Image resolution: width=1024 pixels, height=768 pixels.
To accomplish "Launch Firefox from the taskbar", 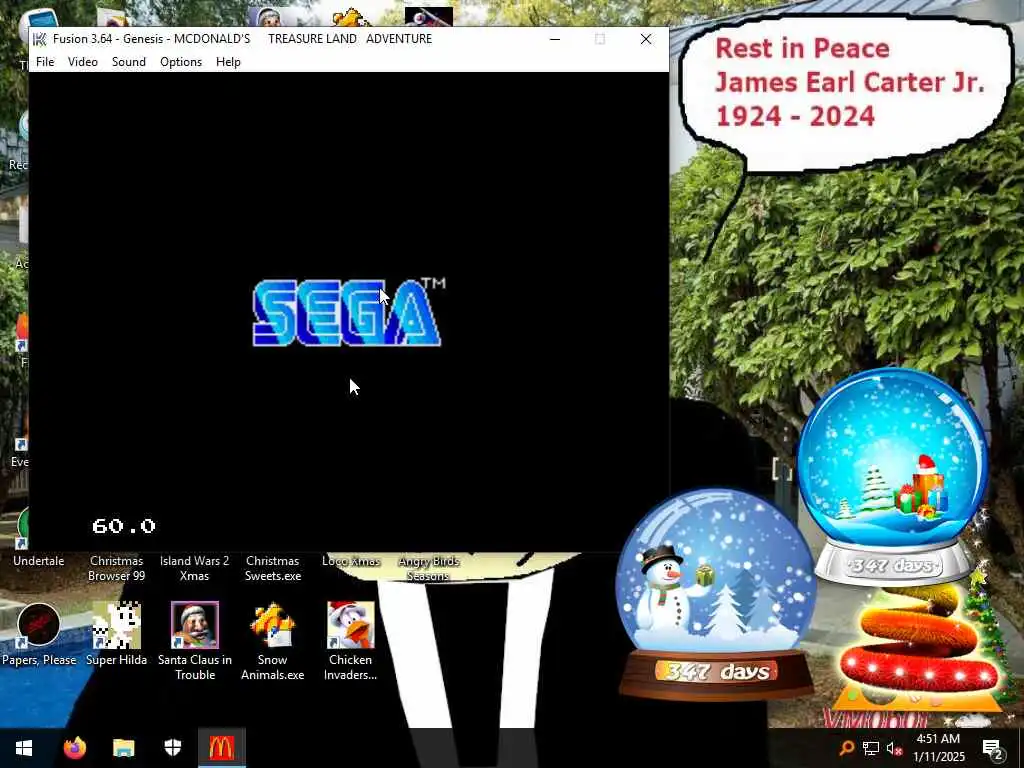I will click(x=74, y=748).
